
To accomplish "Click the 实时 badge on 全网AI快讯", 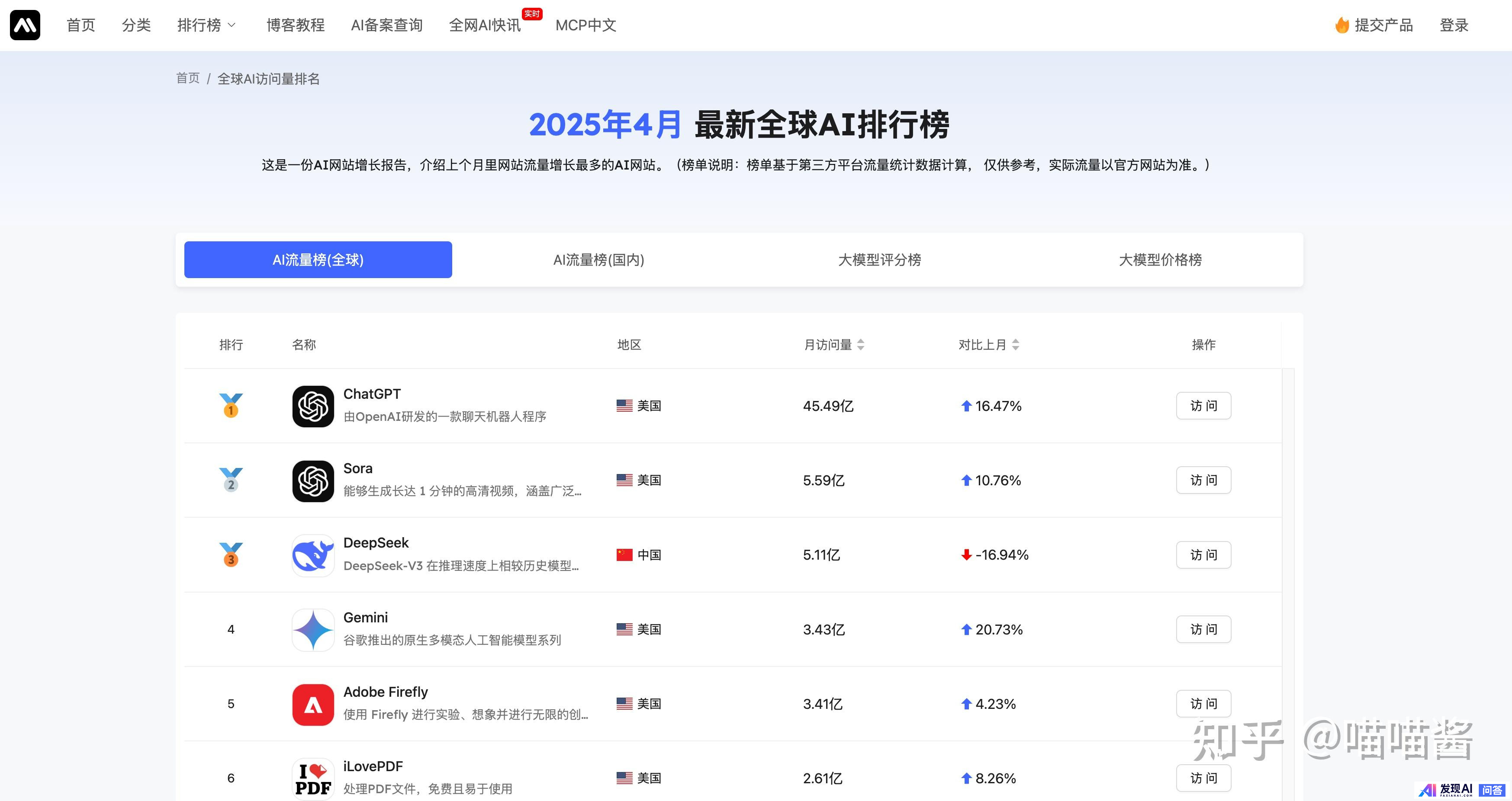I will pos(532,13).
